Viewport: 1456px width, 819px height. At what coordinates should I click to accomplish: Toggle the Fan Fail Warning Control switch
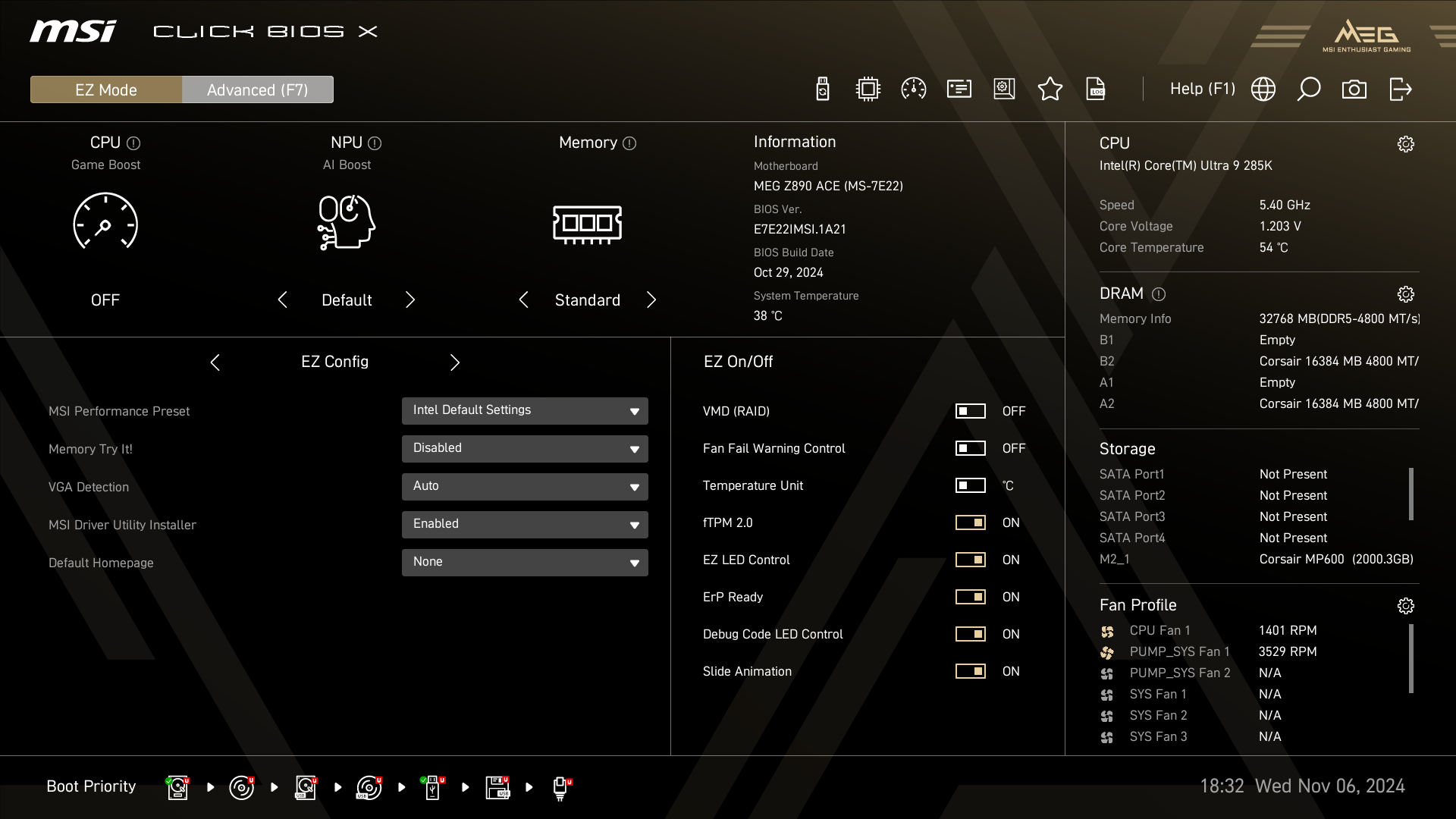pos(971,448)
